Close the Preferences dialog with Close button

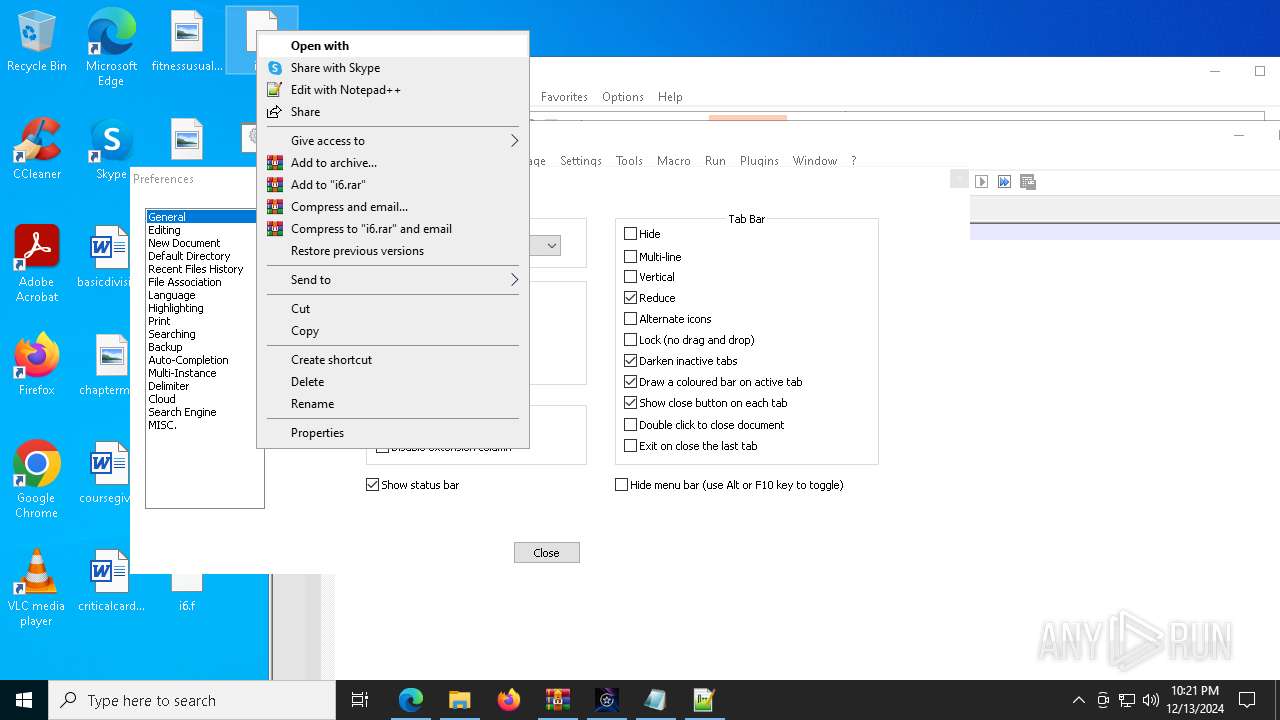tap(547, 553)
